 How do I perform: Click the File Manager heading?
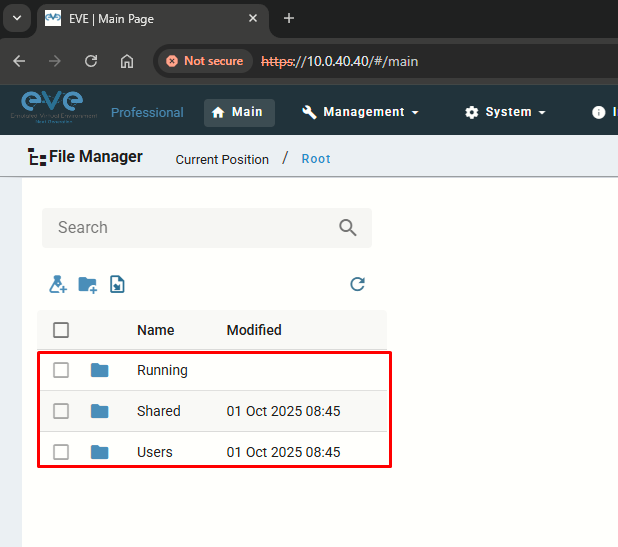[96, 157]
